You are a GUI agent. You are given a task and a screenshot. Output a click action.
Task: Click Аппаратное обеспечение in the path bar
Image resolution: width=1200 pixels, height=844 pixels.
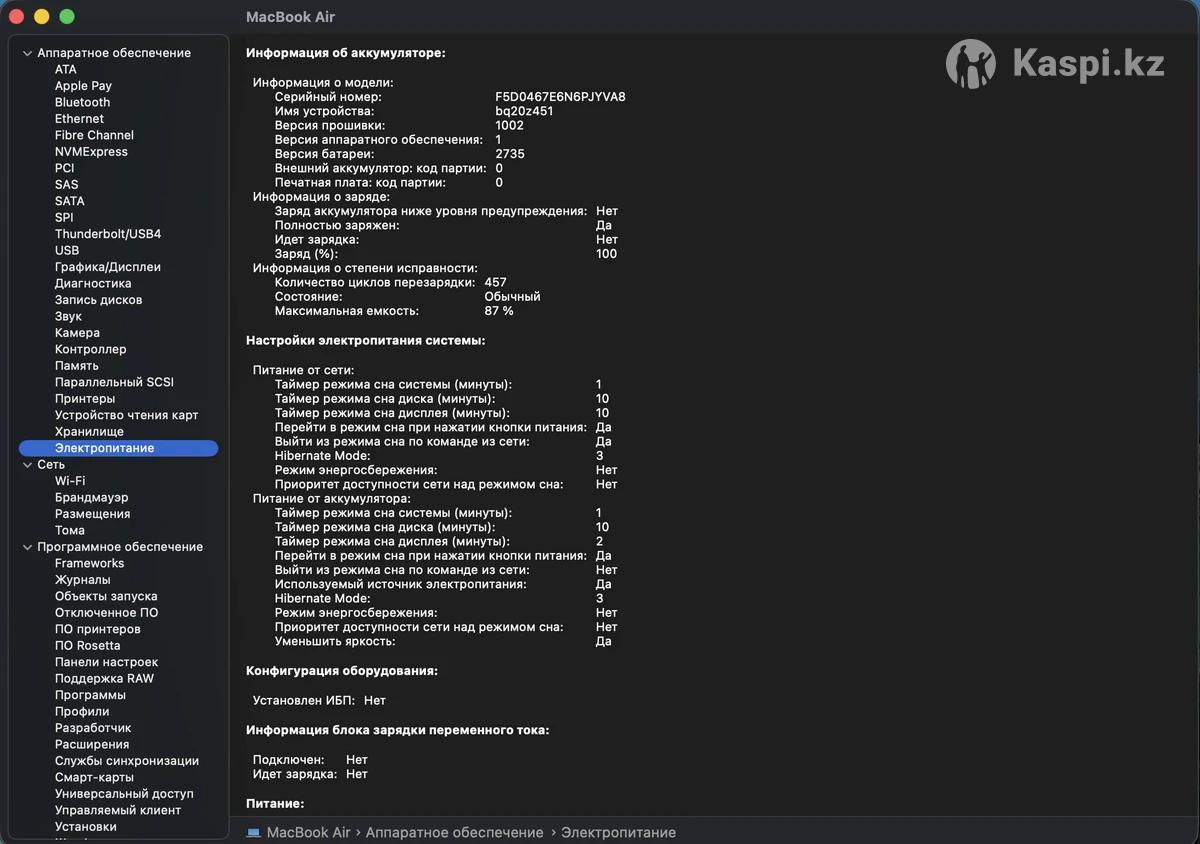pyautogui.click(x=454, y=832)
